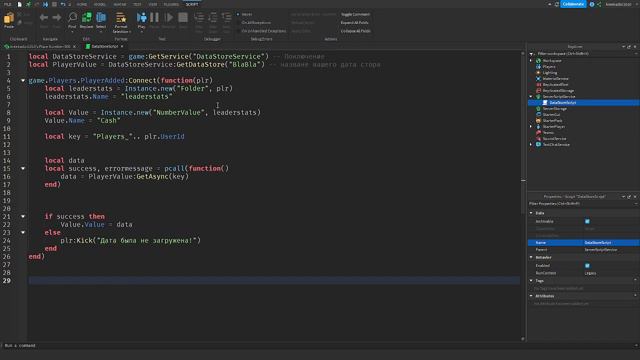Click the Select icon in Edit group
640x360 pixels.
pyautogui.click(x=101, y=17)
